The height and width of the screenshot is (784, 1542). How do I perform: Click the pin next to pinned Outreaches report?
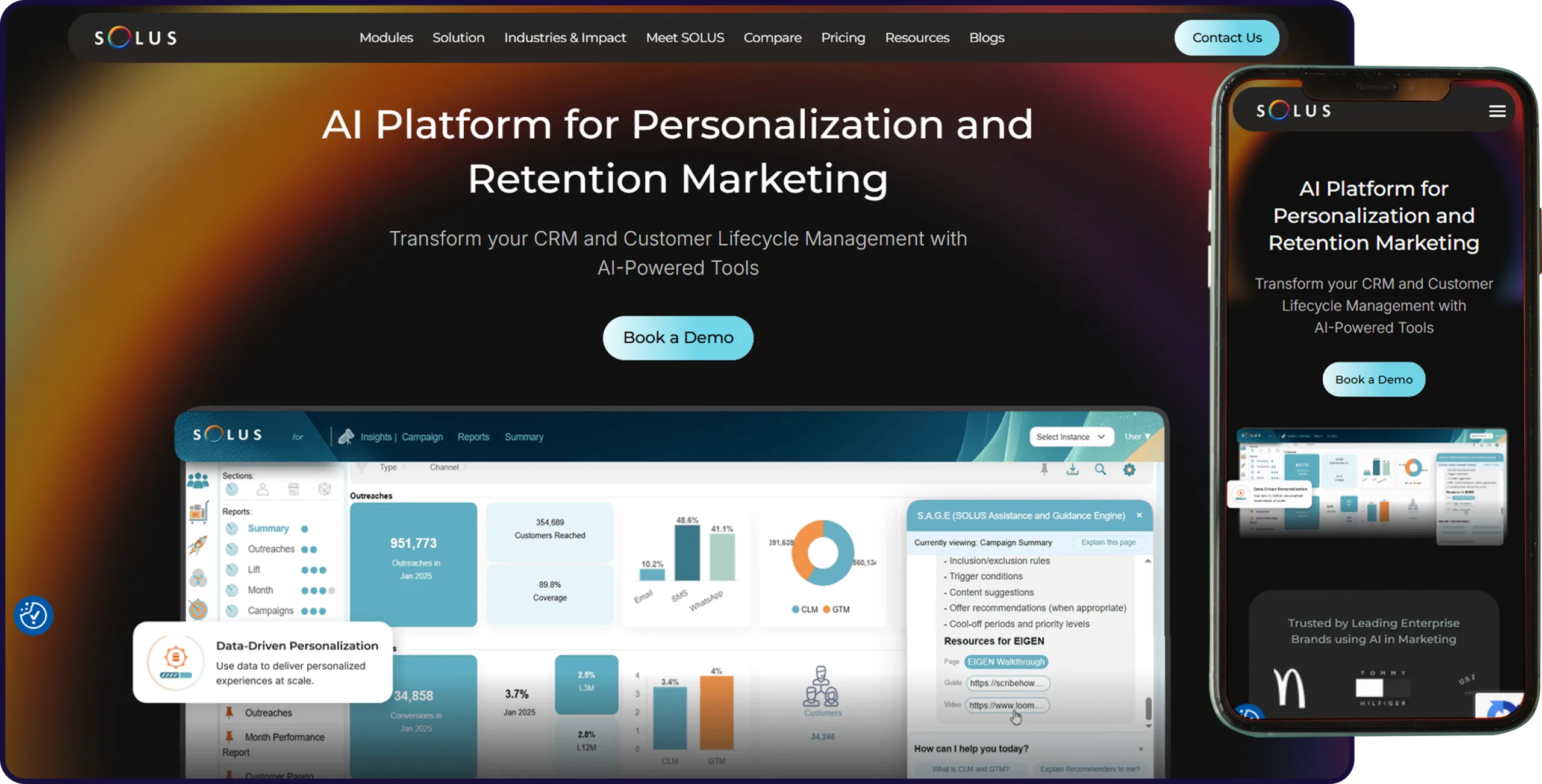[229, 712]
